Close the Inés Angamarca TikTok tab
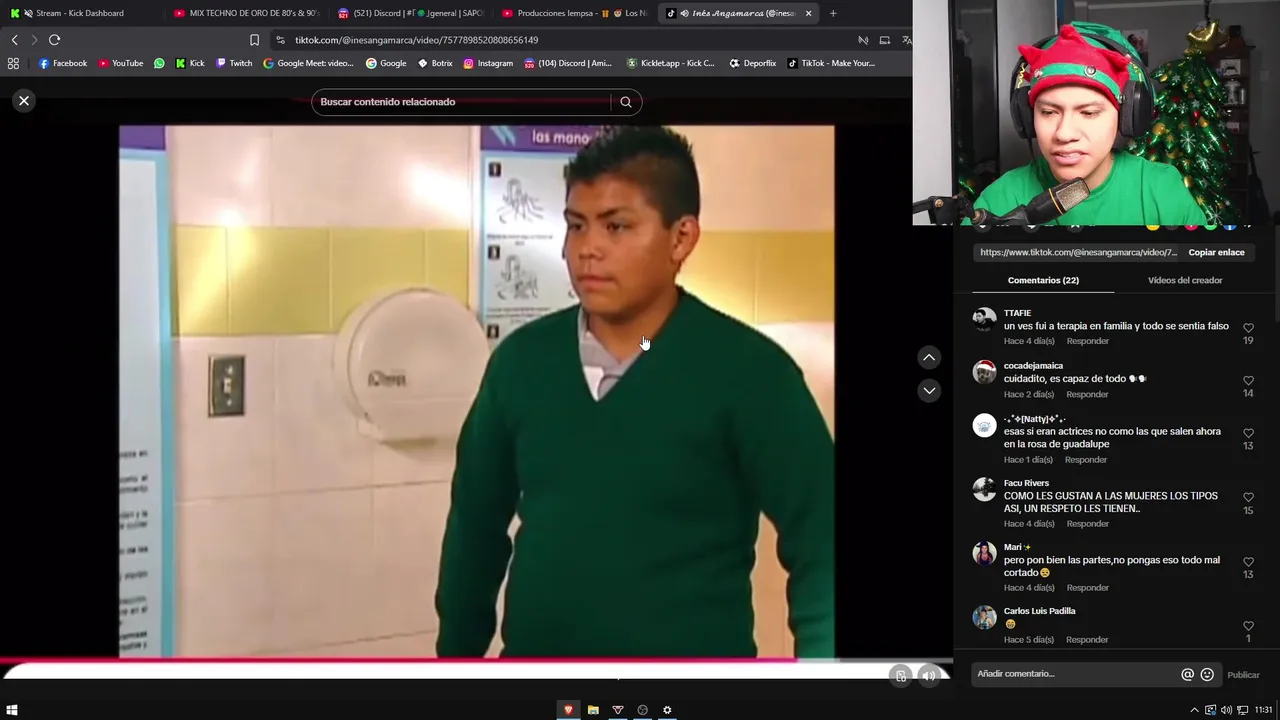Viewport: 1280px width, 720px height. (x=808, y=13)
